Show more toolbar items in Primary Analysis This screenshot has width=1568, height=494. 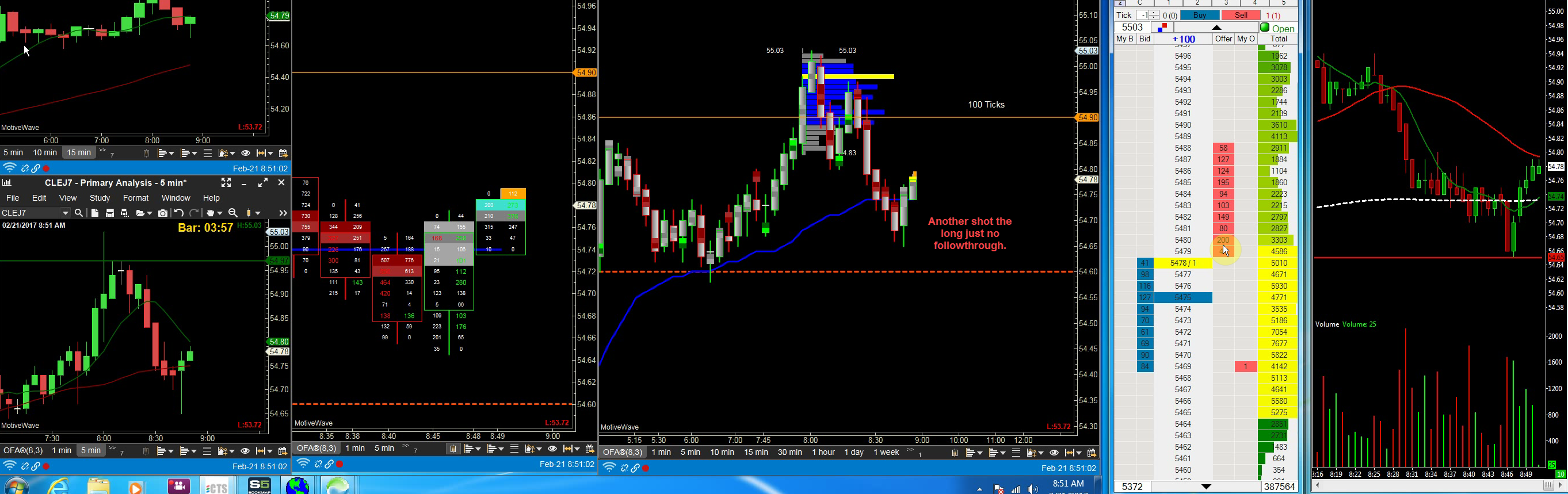click(x=283, y=213)
